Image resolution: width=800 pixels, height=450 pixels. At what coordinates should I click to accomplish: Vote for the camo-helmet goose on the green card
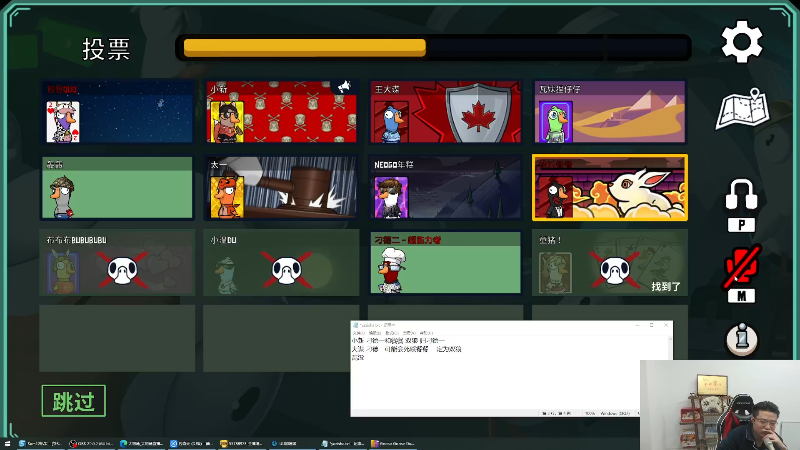point(117,188)
